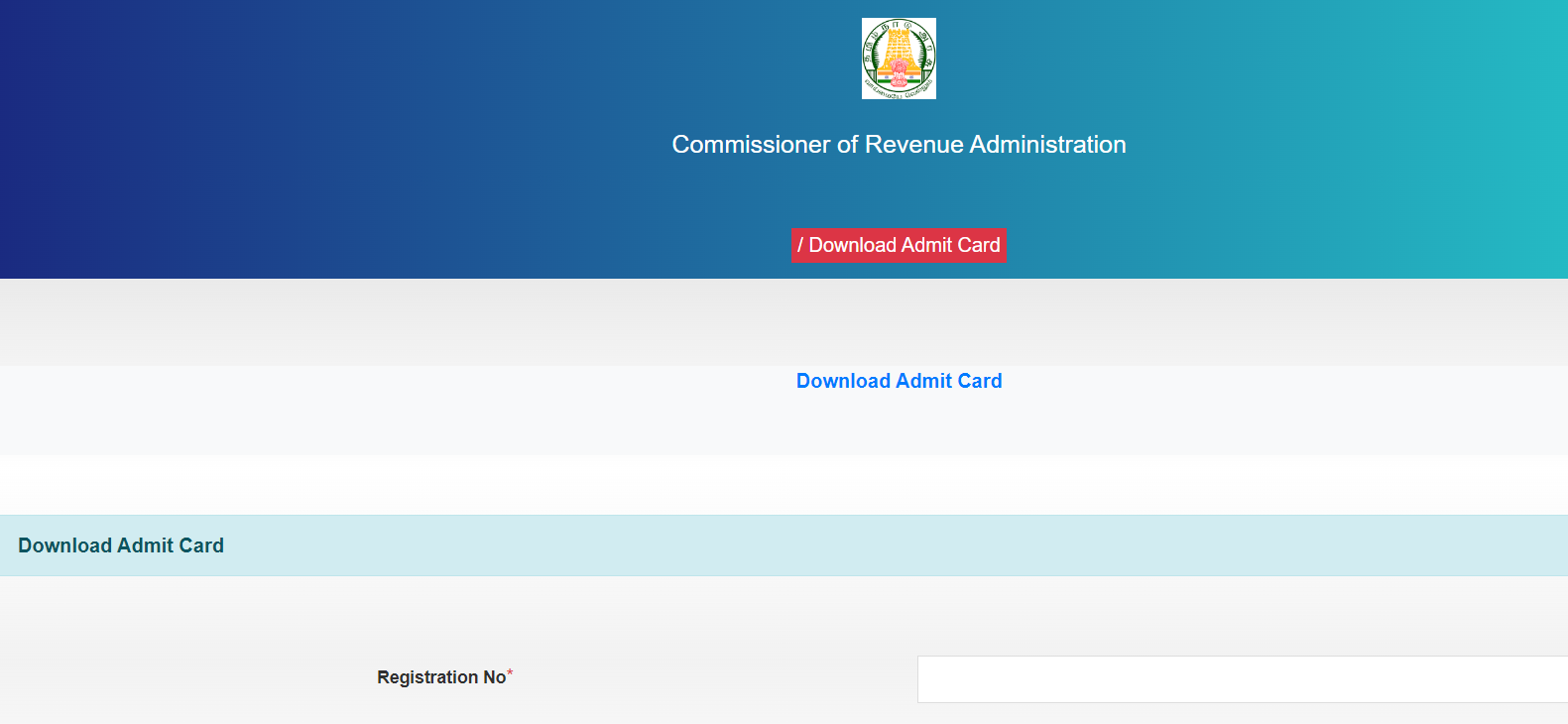1568x724 pixels.
Task: Open the blue Download Admit Card link
Action: click(899, 381)
